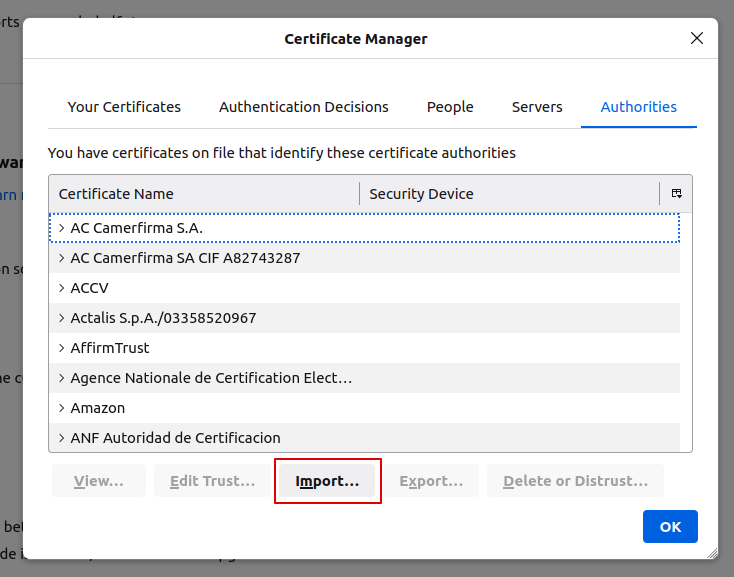This screenshot has width=734, height=577.
Task: Open the Authentication Decisions tab
Action: [304, 107]
